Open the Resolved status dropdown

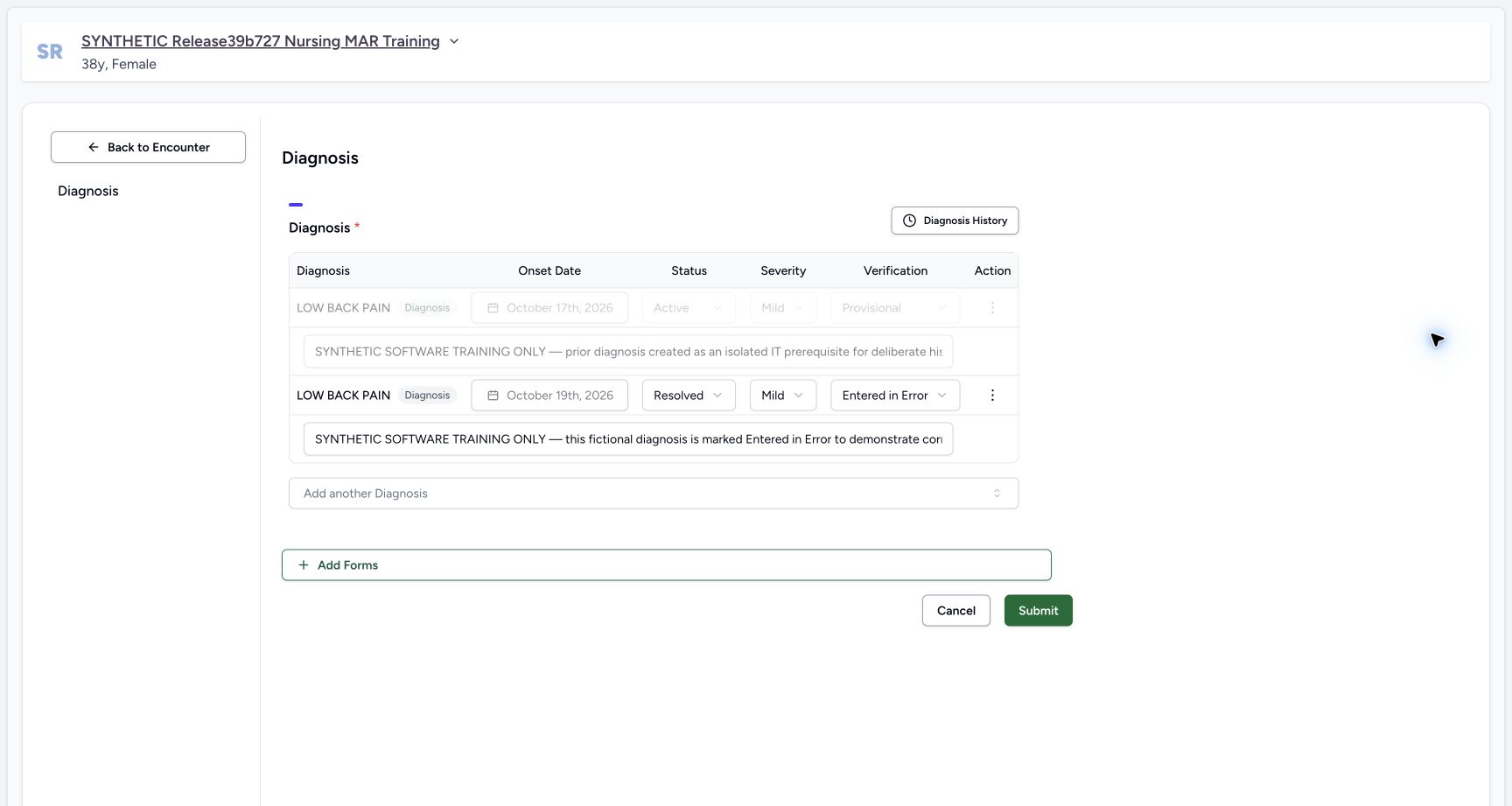click(x=689, y=396)
